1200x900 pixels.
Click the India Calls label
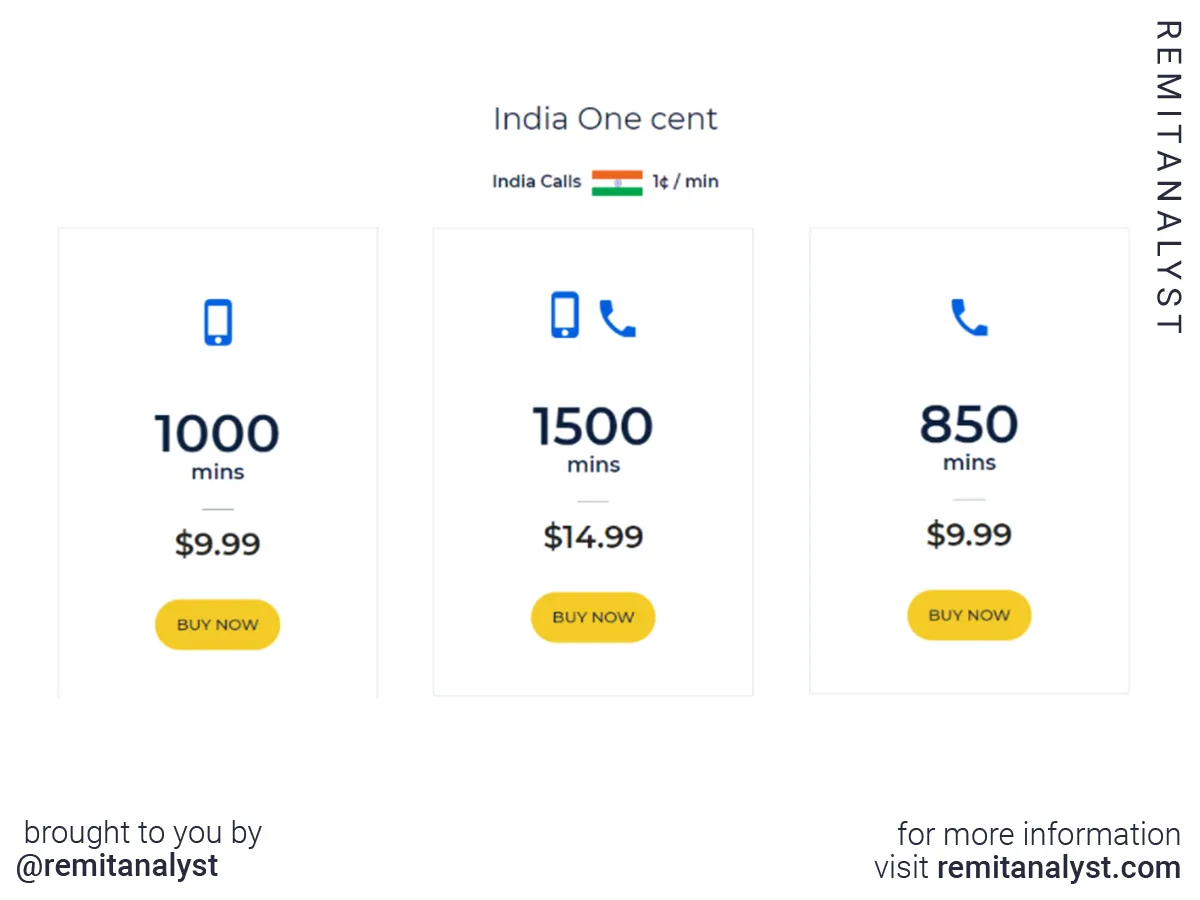(536, 182)
